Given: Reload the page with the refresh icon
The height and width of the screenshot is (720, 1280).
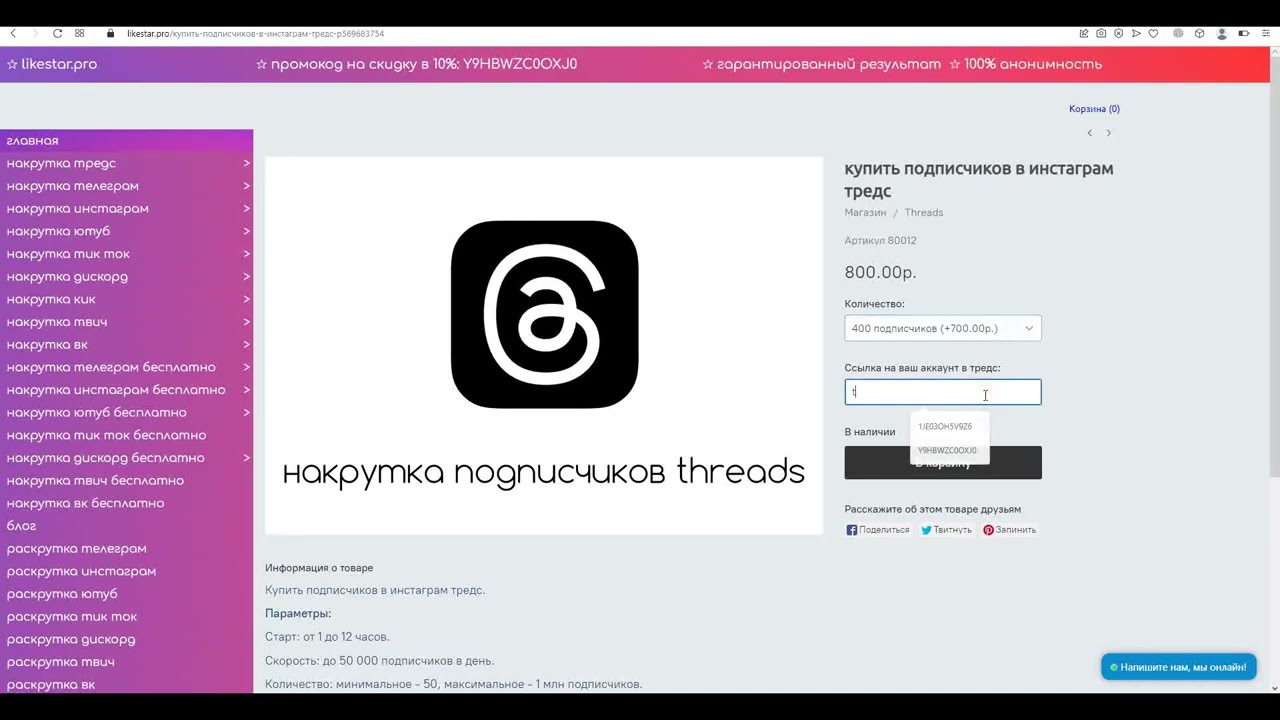Looking at the screenshot, I should click(x=57, y=33).
